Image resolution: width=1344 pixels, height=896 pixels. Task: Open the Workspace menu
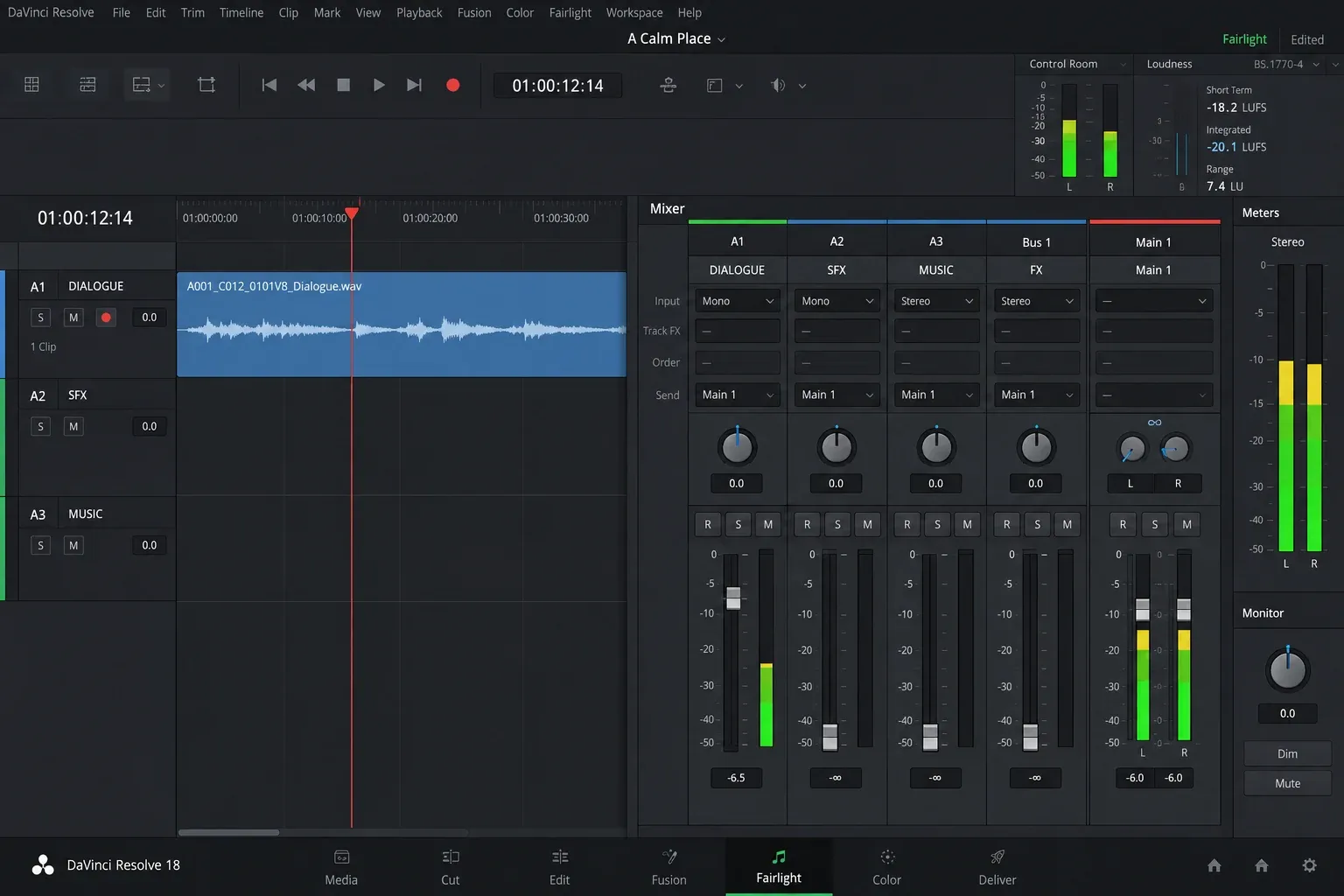(634, 12)
